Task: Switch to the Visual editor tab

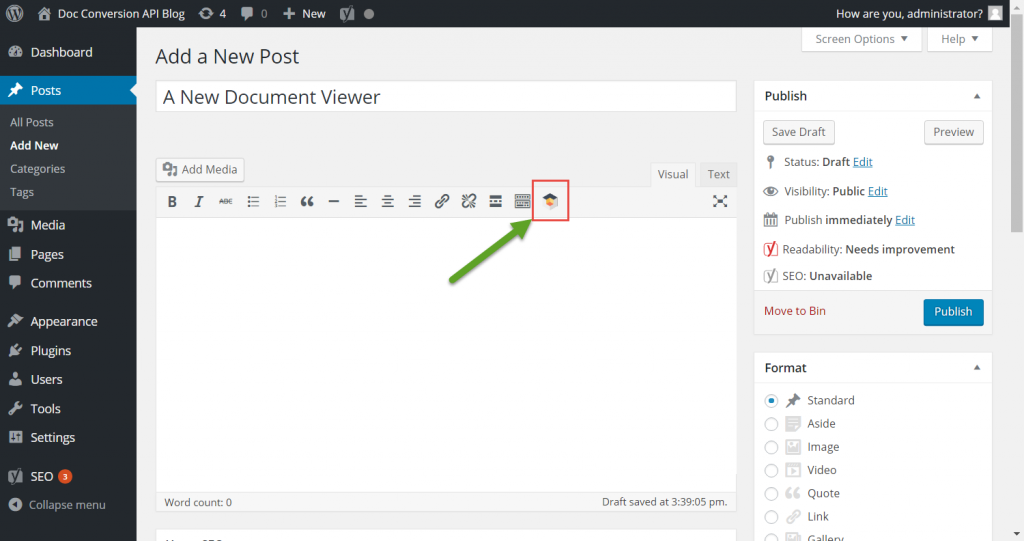Action: [x=673, y=174]
